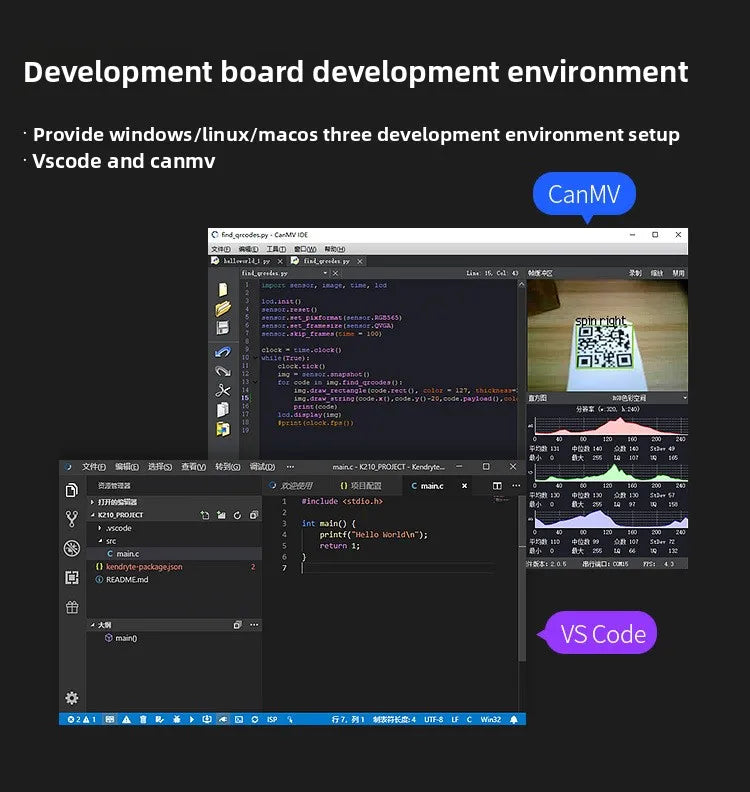Viewport: 750px width, 792px height.
Task: Click LF line ending in status bar
Action: [455, 719]
